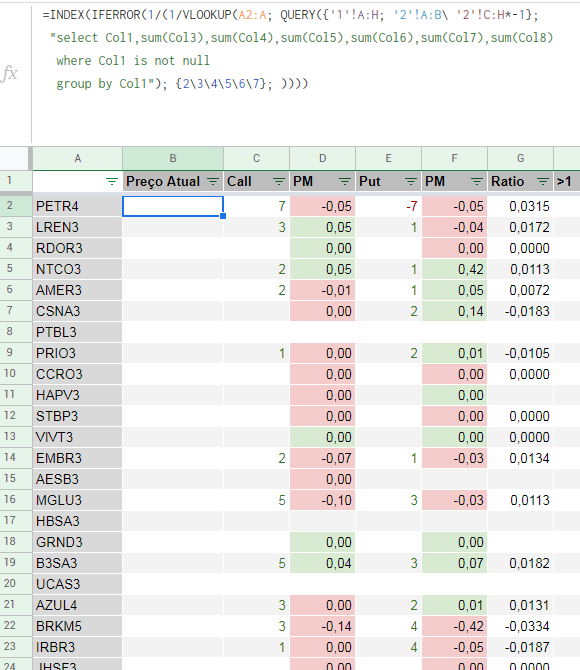The image size is (580, 670).
Task: Click the PRIO3 ticker cell
Action: click(x=77, y=353)
